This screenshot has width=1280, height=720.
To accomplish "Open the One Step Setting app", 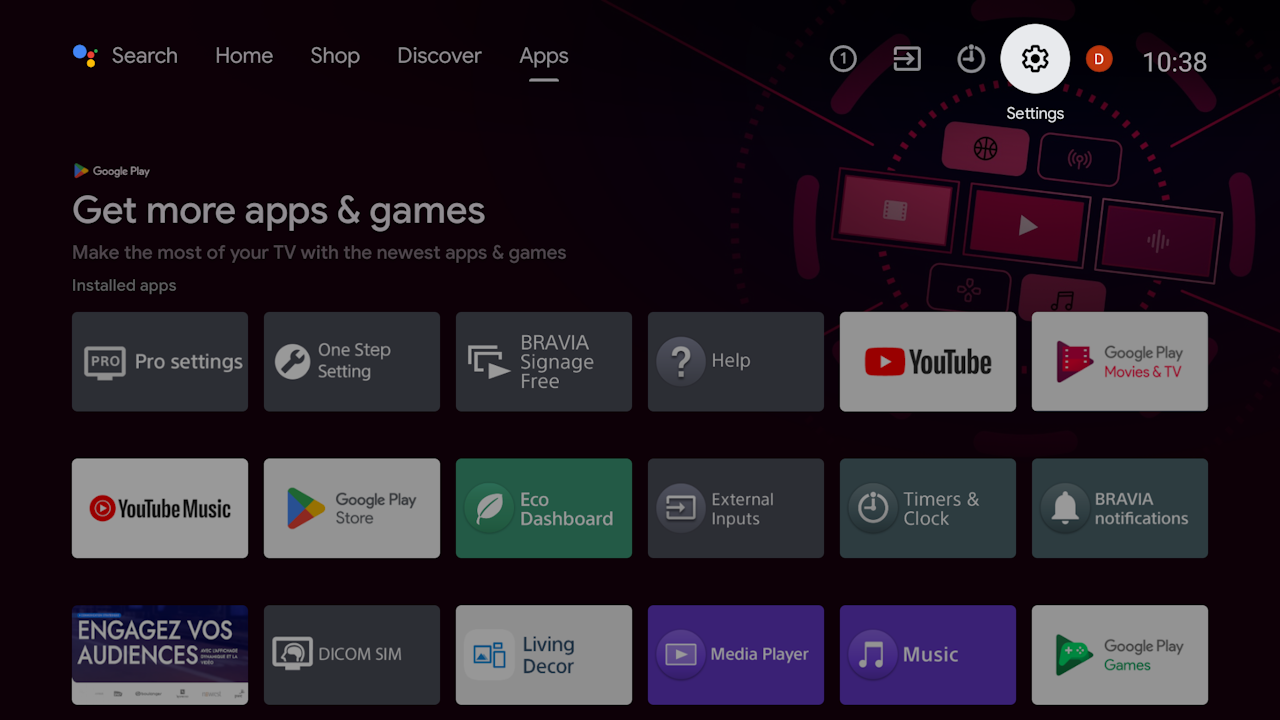I will (352, 362).
